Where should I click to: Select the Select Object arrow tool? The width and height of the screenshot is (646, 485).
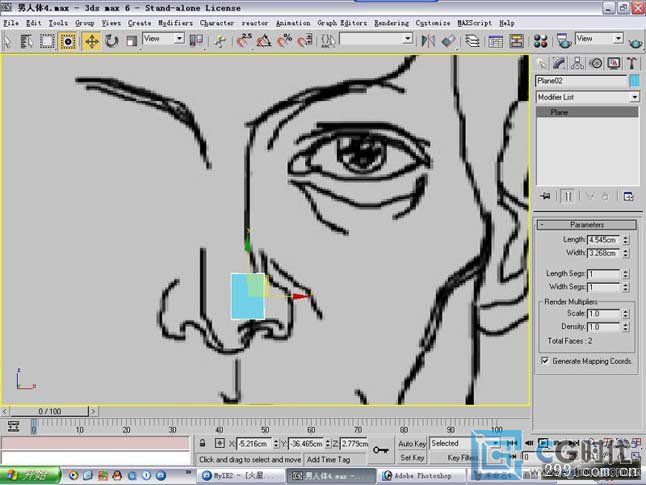7,41
